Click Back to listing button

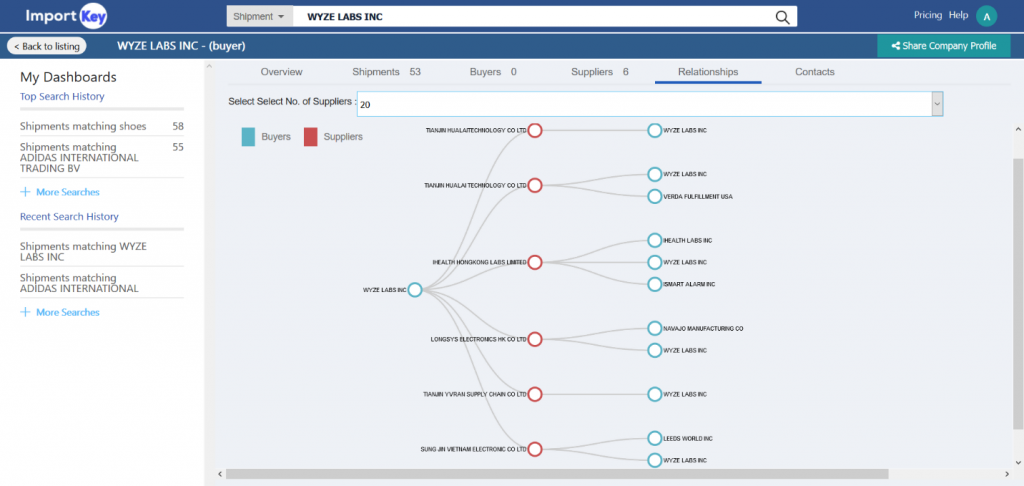pos(46,46)
